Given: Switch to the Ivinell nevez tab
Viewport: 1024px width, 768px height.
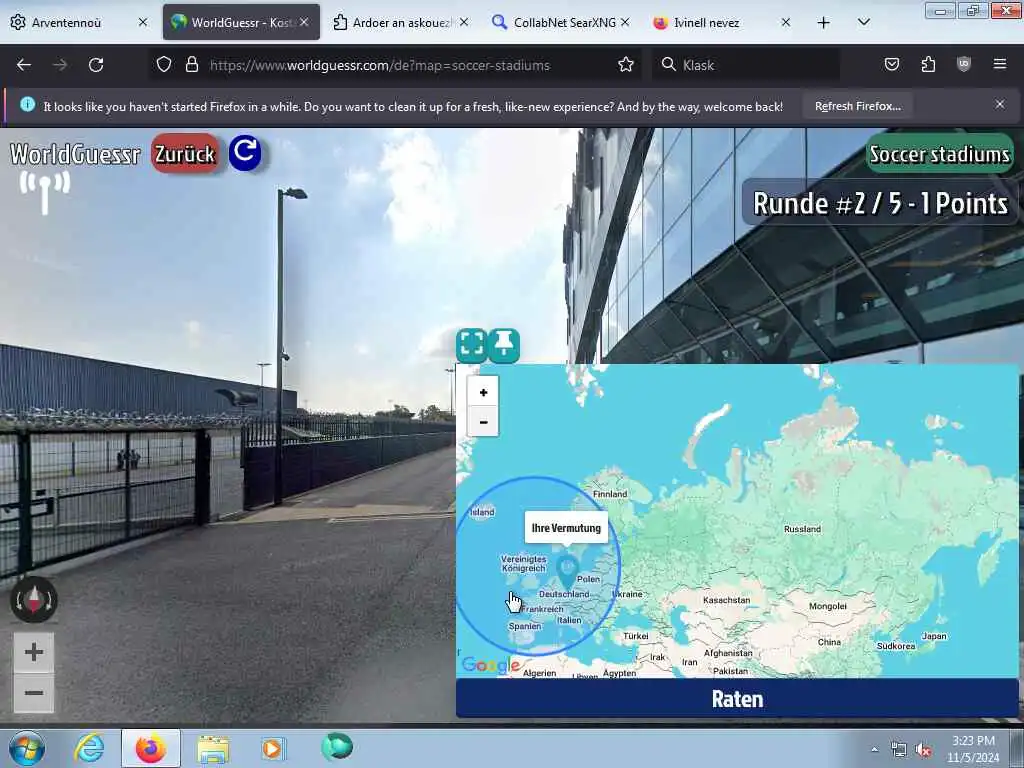Looking at the screenshot, I should click(x=722, y=22).
